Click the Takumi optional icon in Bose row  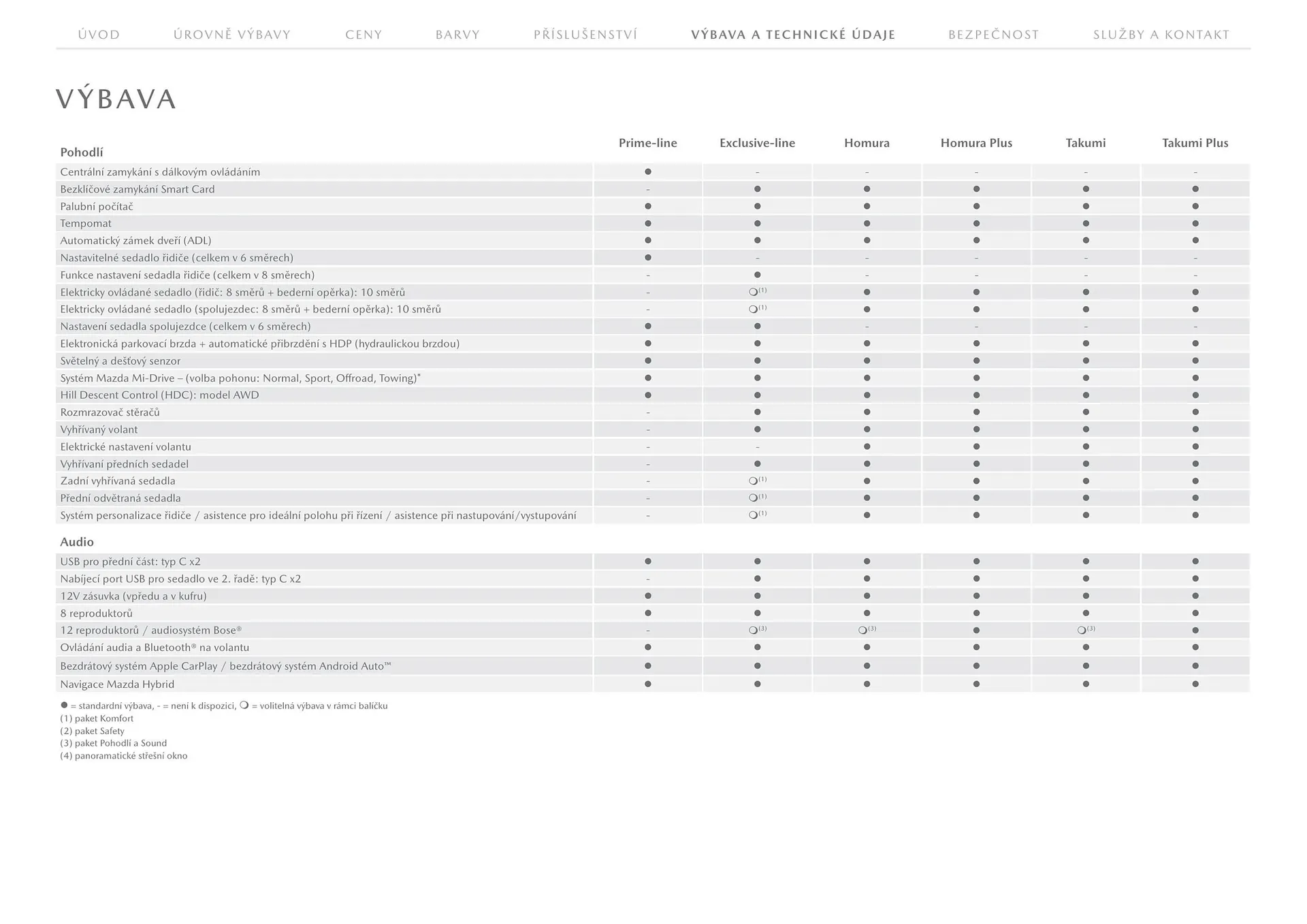pos(1082,630)
